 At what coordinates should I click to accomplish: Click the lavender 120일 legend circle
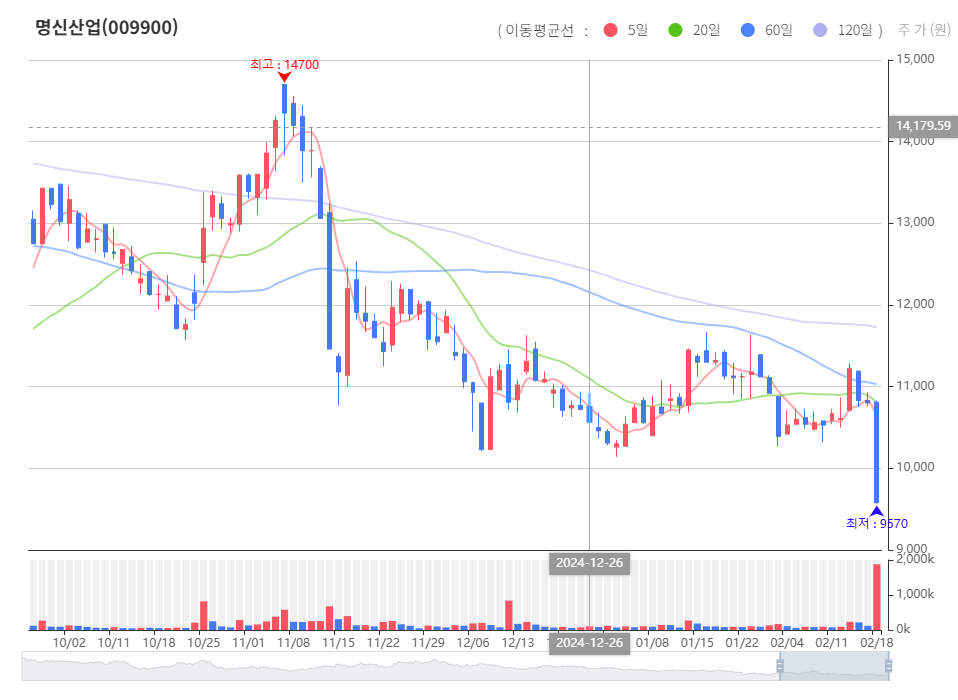pos(820,30)
